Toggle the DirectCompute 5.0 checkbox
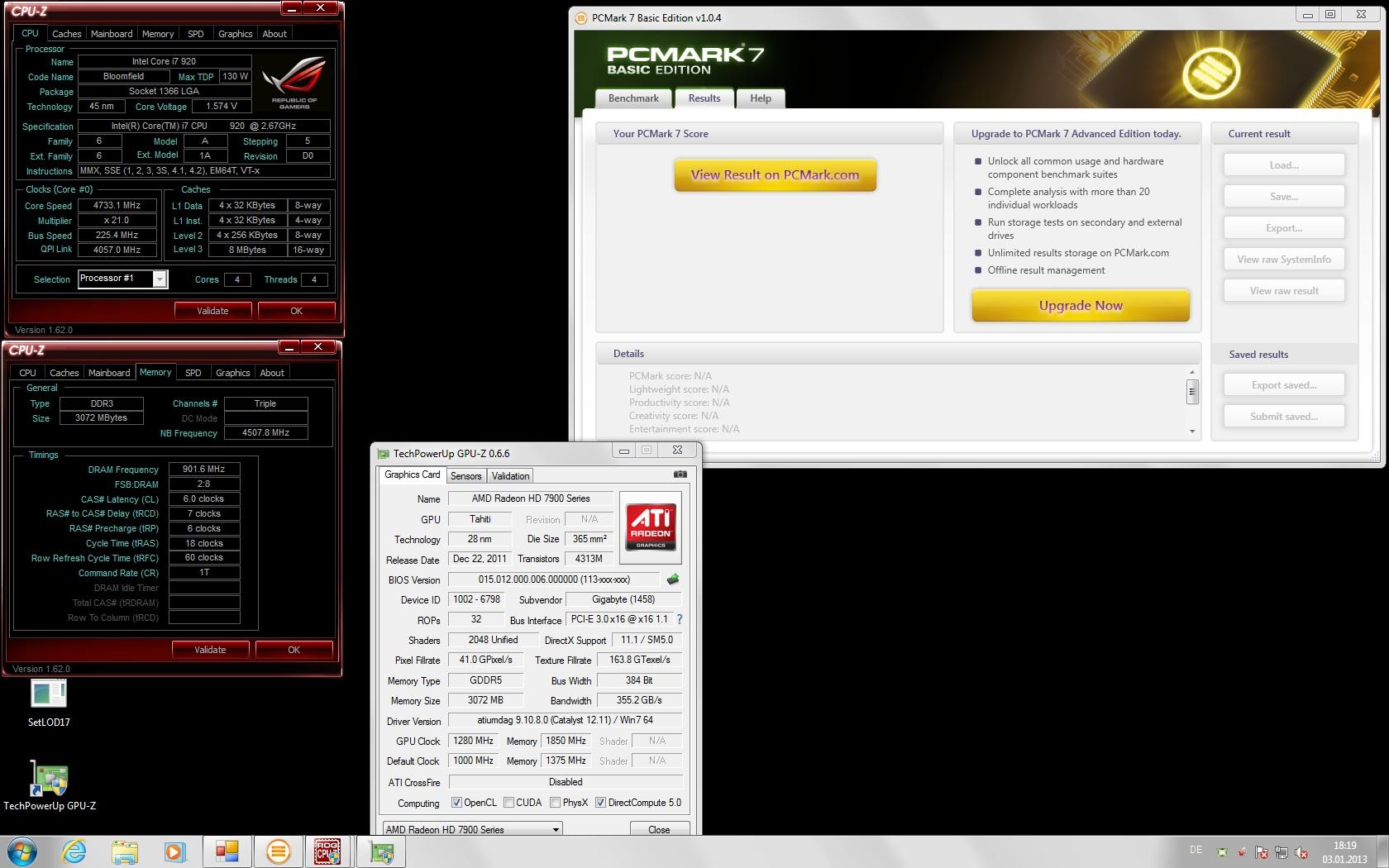Image resolution: width=1389 pixels, height=868 pixels. point(601,803)
